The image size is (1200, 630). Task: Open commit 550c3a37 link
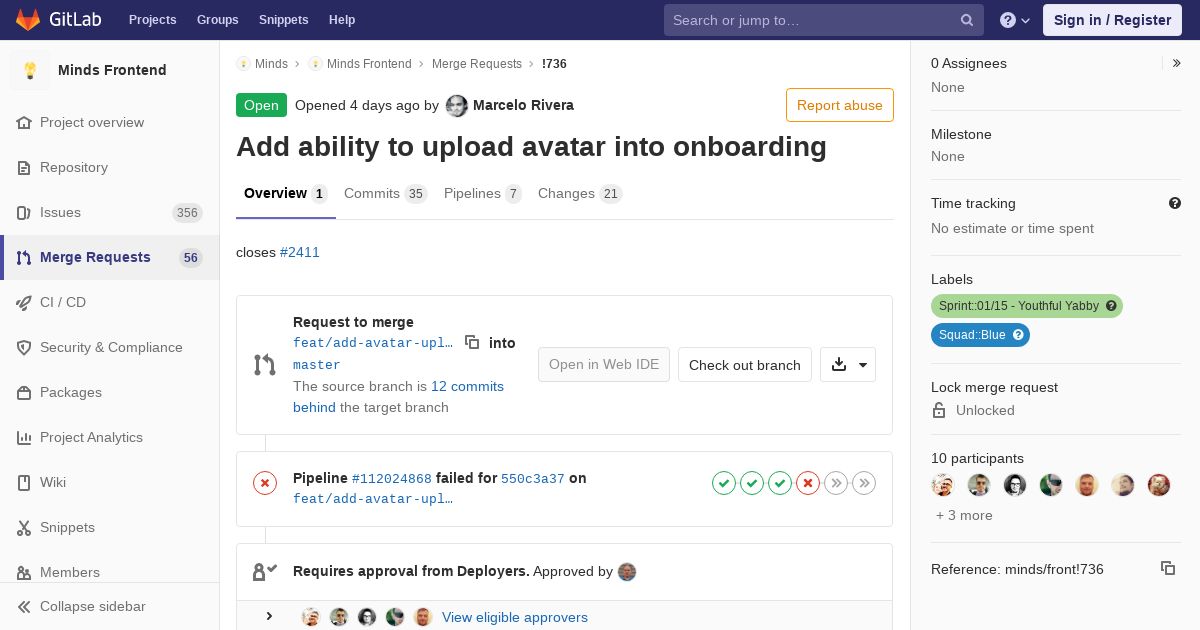coord(533,479)
